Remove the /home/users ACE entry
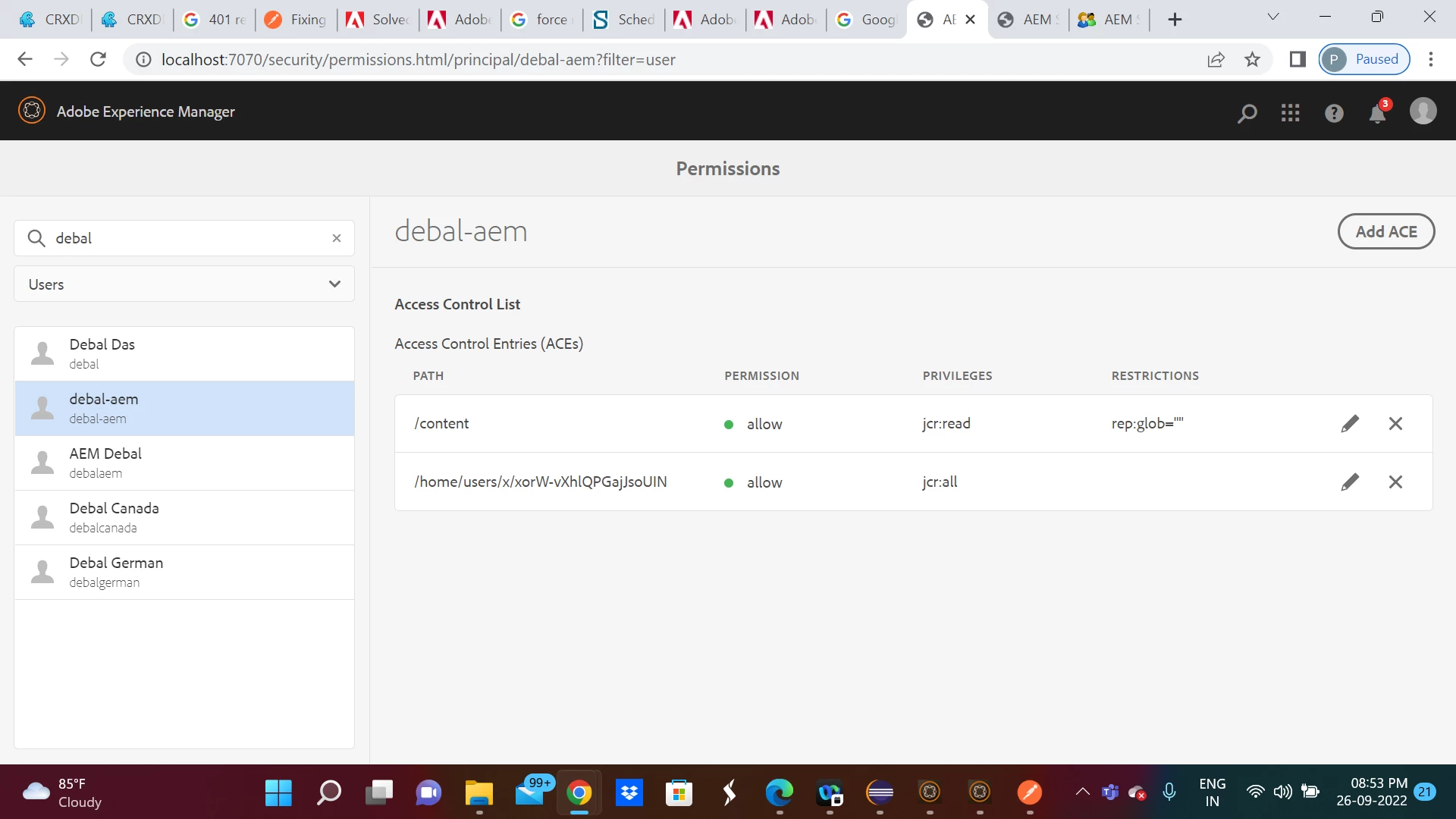 1395,482
